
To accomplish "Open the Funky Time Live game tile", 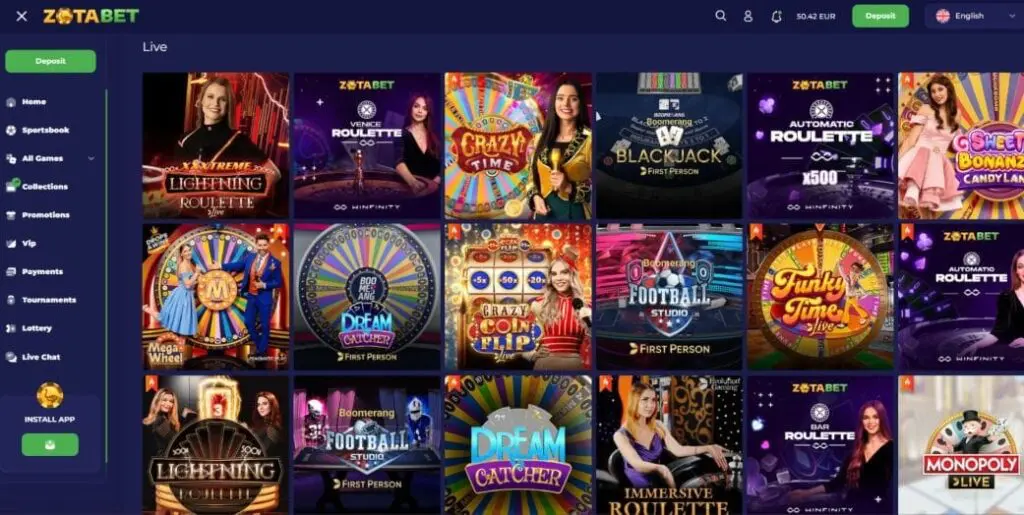I will coord(820,297).
